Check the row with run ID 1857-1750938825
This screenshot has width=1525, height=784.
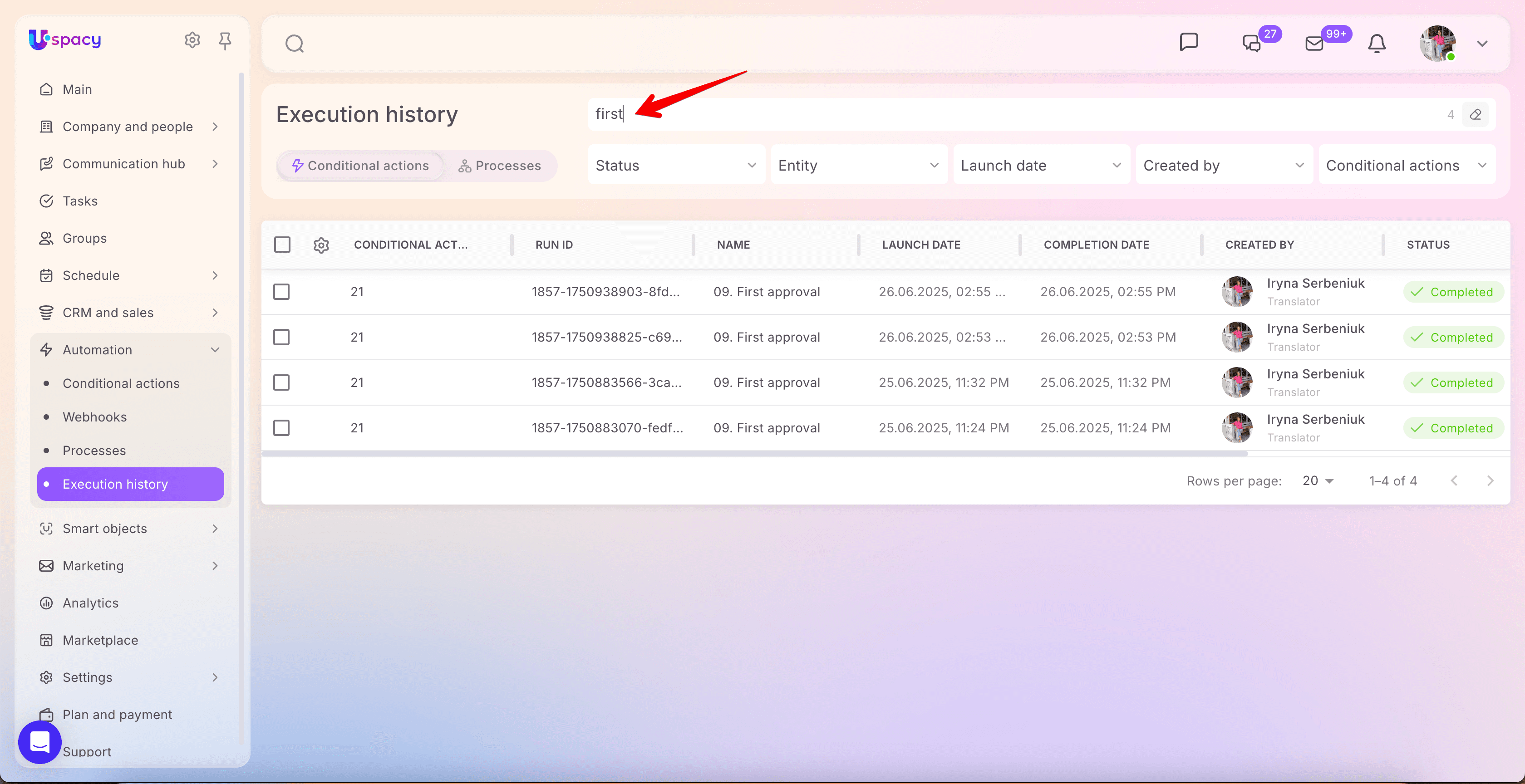(282, 337)
